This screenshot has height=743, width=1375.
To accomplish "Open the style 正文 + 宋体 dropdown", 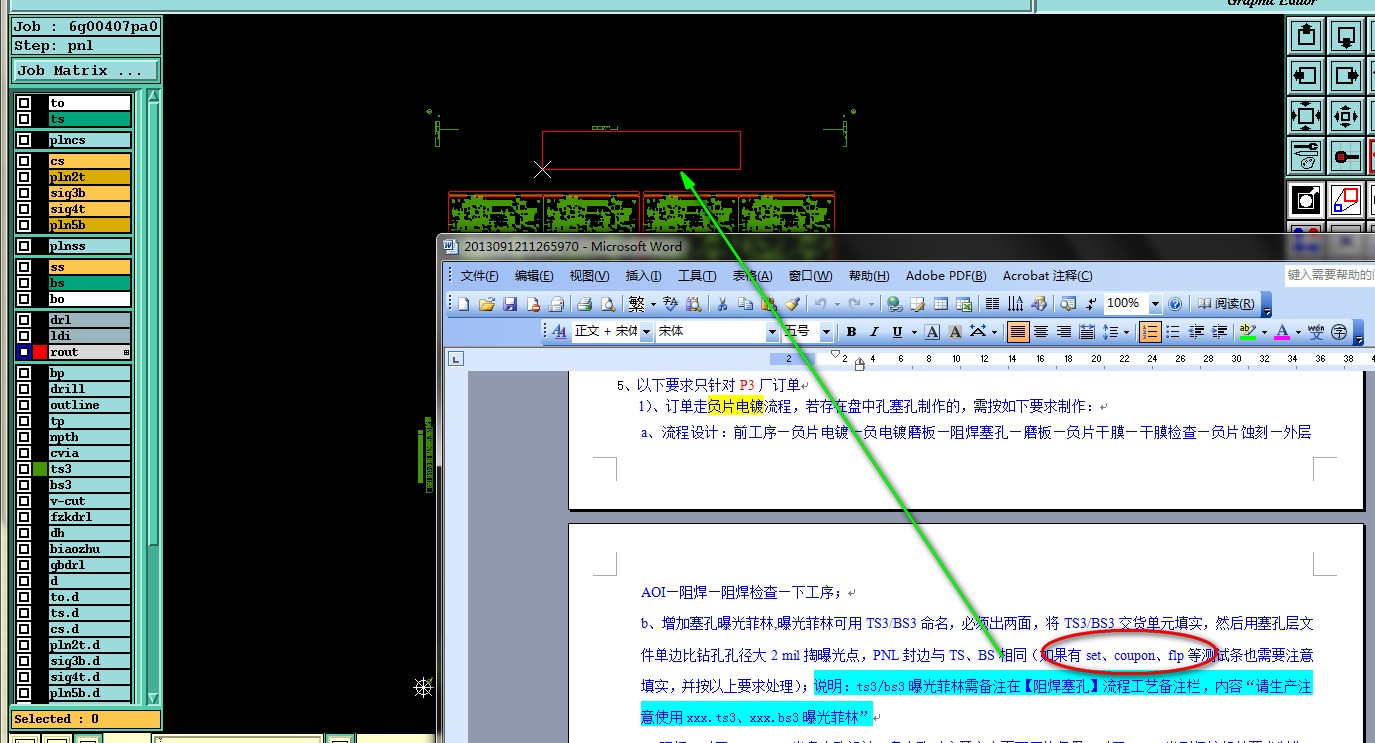I will [x=646, y=332].
